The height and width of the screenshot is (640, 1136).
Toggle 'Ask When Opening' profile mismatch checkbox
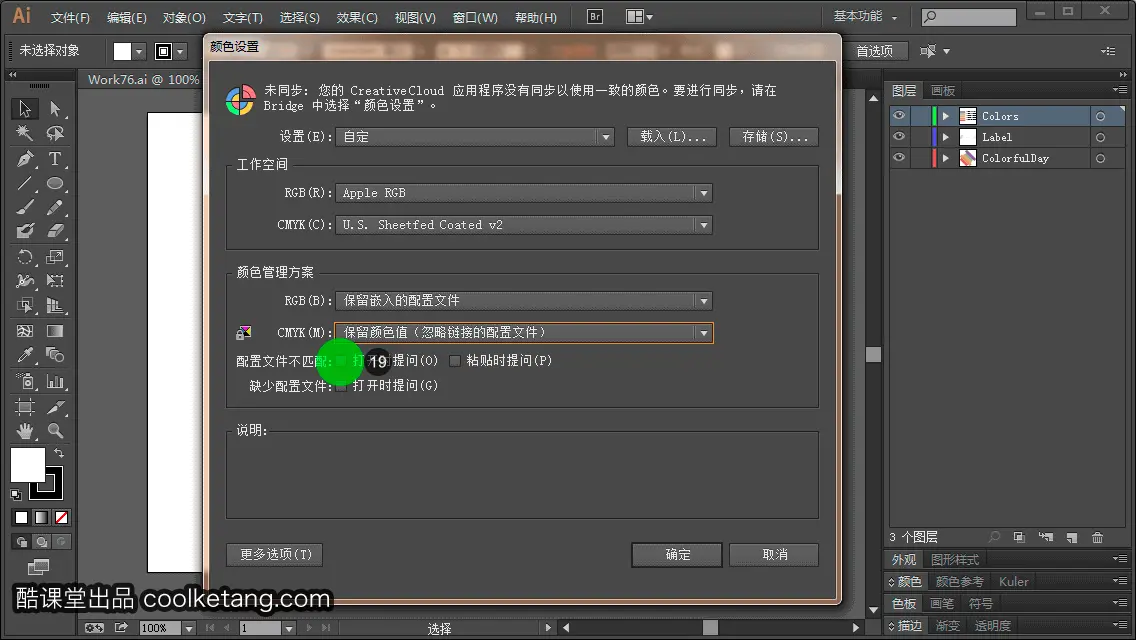point(341,361)
